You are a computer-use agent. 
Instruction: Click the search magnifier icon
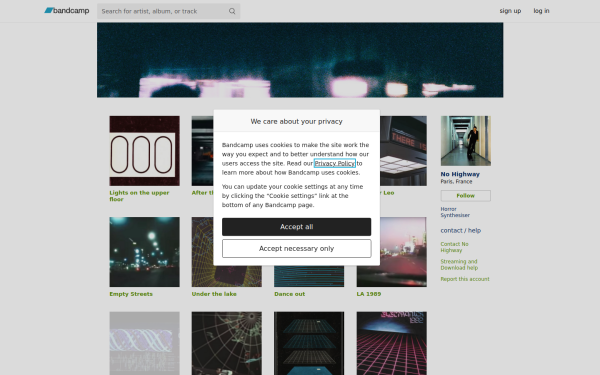(x=232, y=11)
